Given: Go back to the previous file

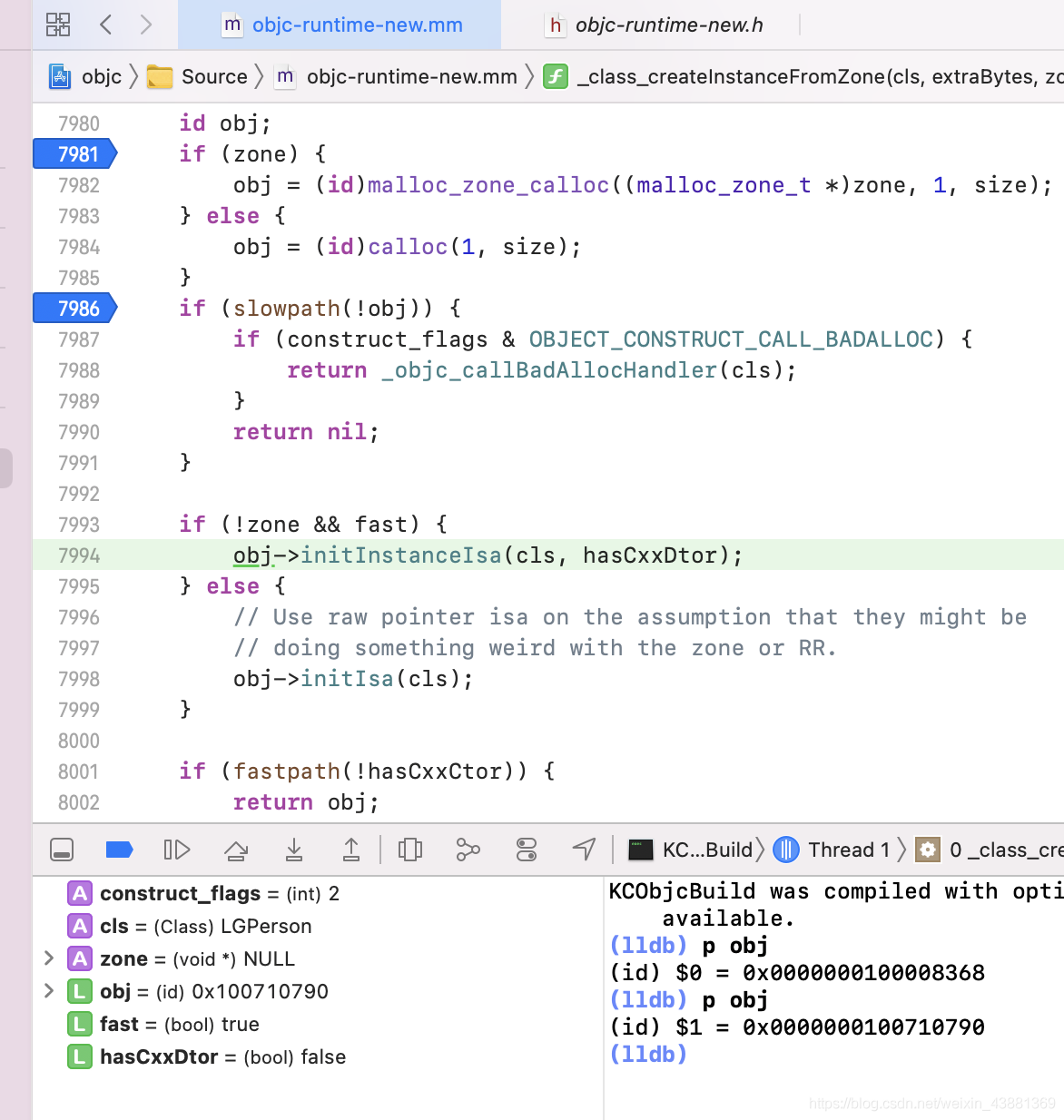Looking at the screenshot, I should (106, 25).
